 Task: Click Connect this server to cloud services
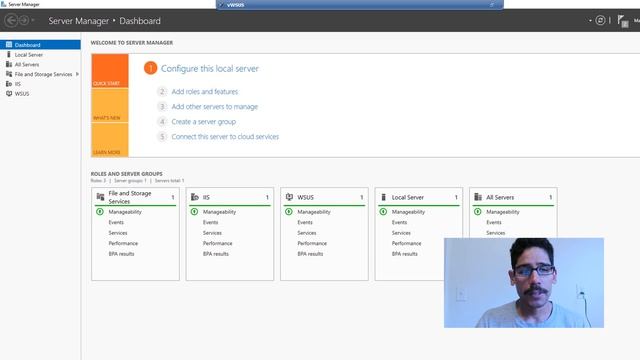(x=225, y=137)
